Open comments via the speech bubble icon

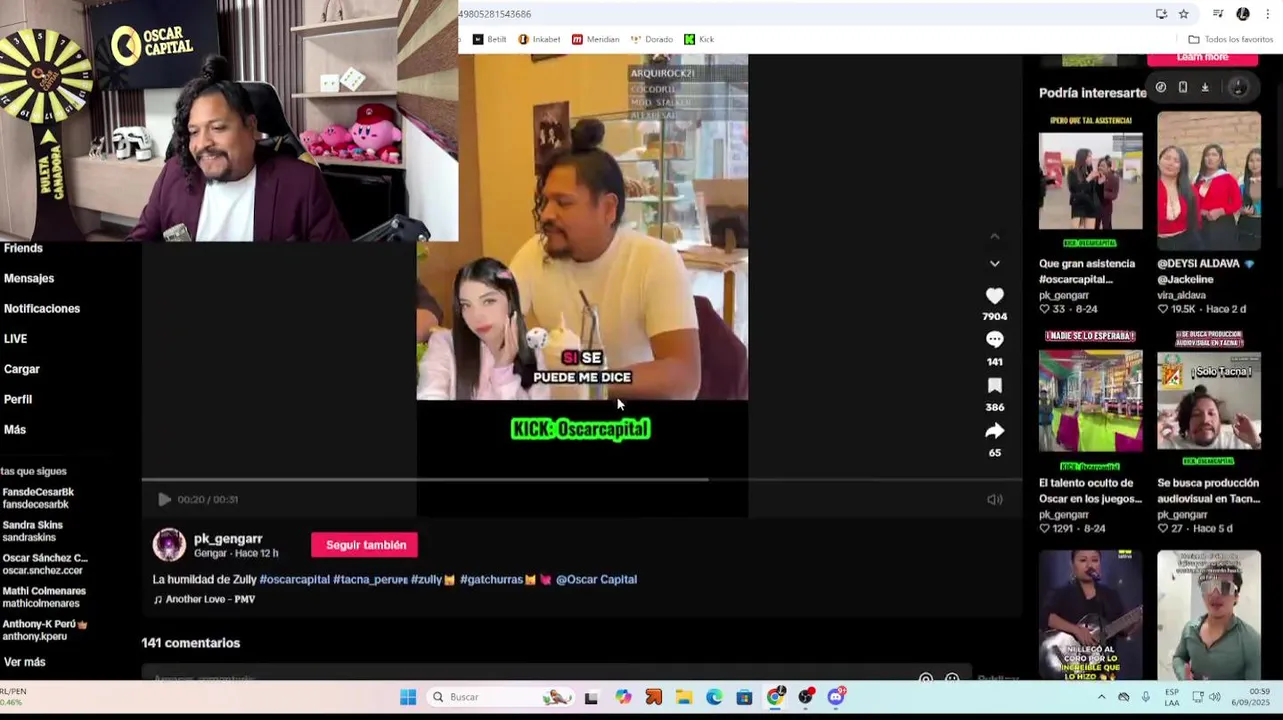tap(994, 340)
